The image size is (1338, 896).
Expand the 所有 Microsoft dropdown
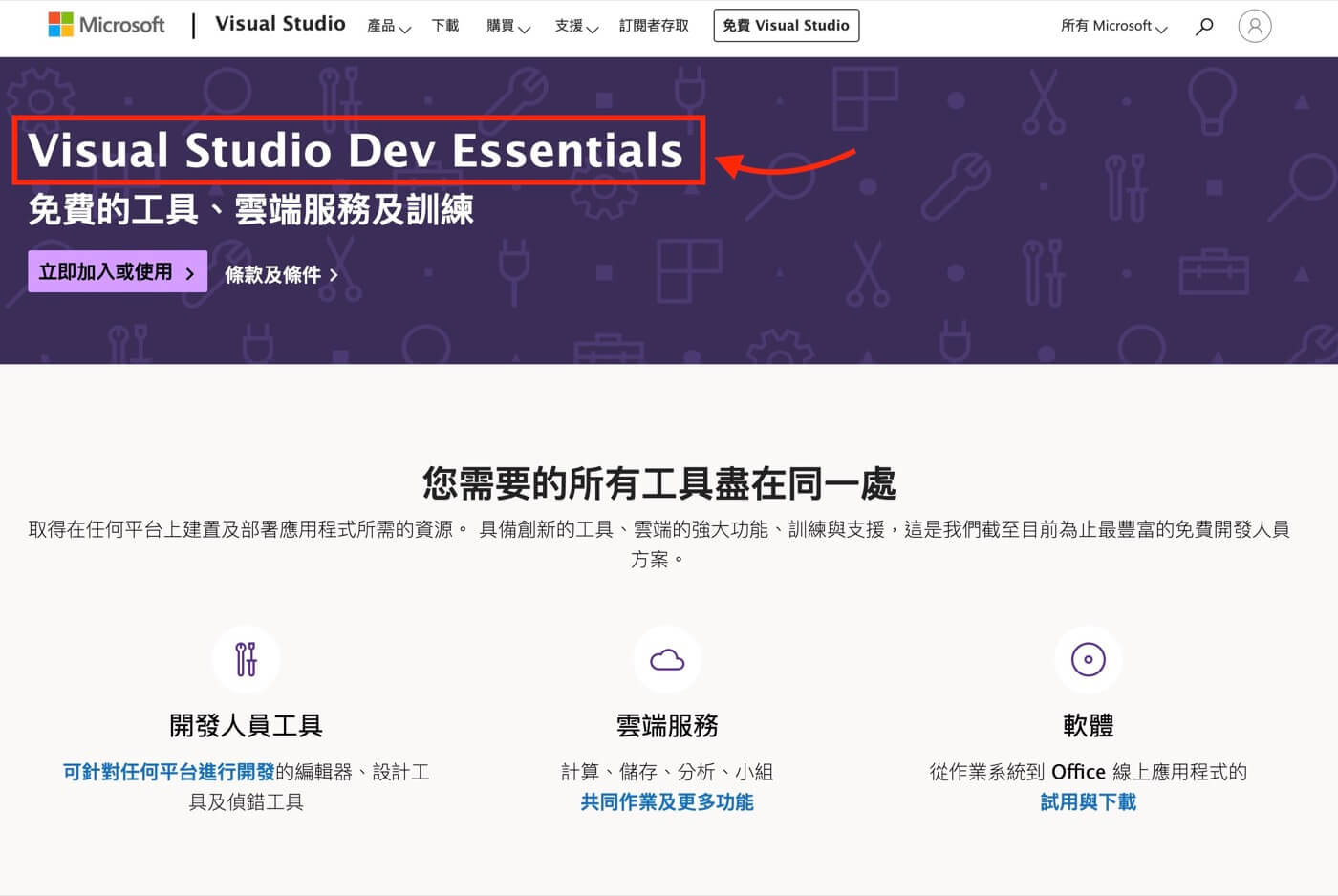pyautogui.click(x=1114, y=26)
